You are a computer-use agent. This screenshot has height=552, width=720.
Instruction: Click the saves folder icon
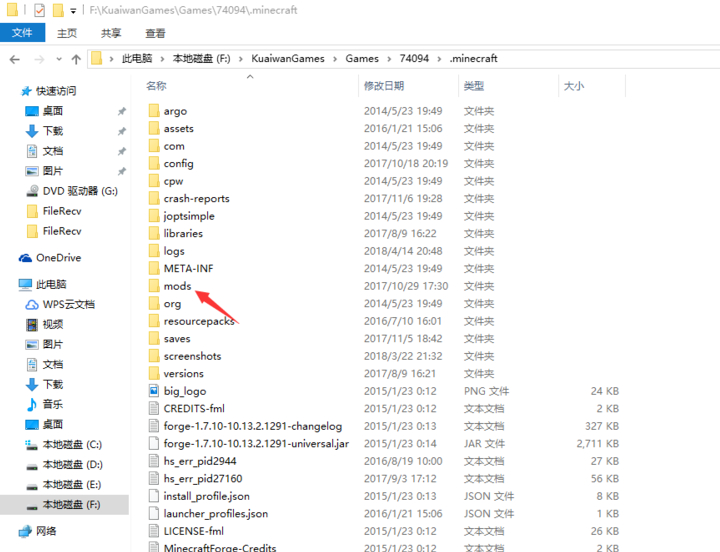point(154,338)
